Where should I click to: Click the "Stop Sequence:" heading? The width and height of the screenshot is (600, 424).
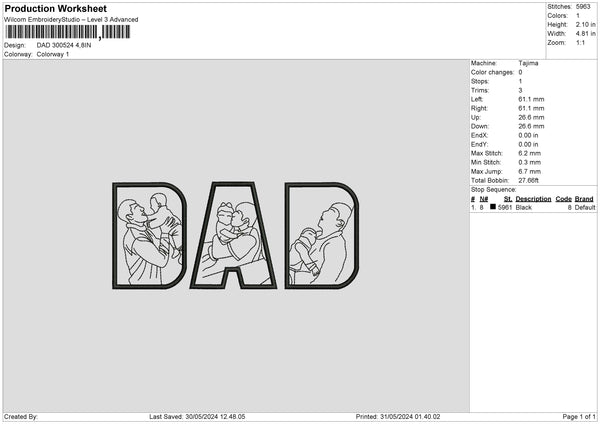coord(494,190)
